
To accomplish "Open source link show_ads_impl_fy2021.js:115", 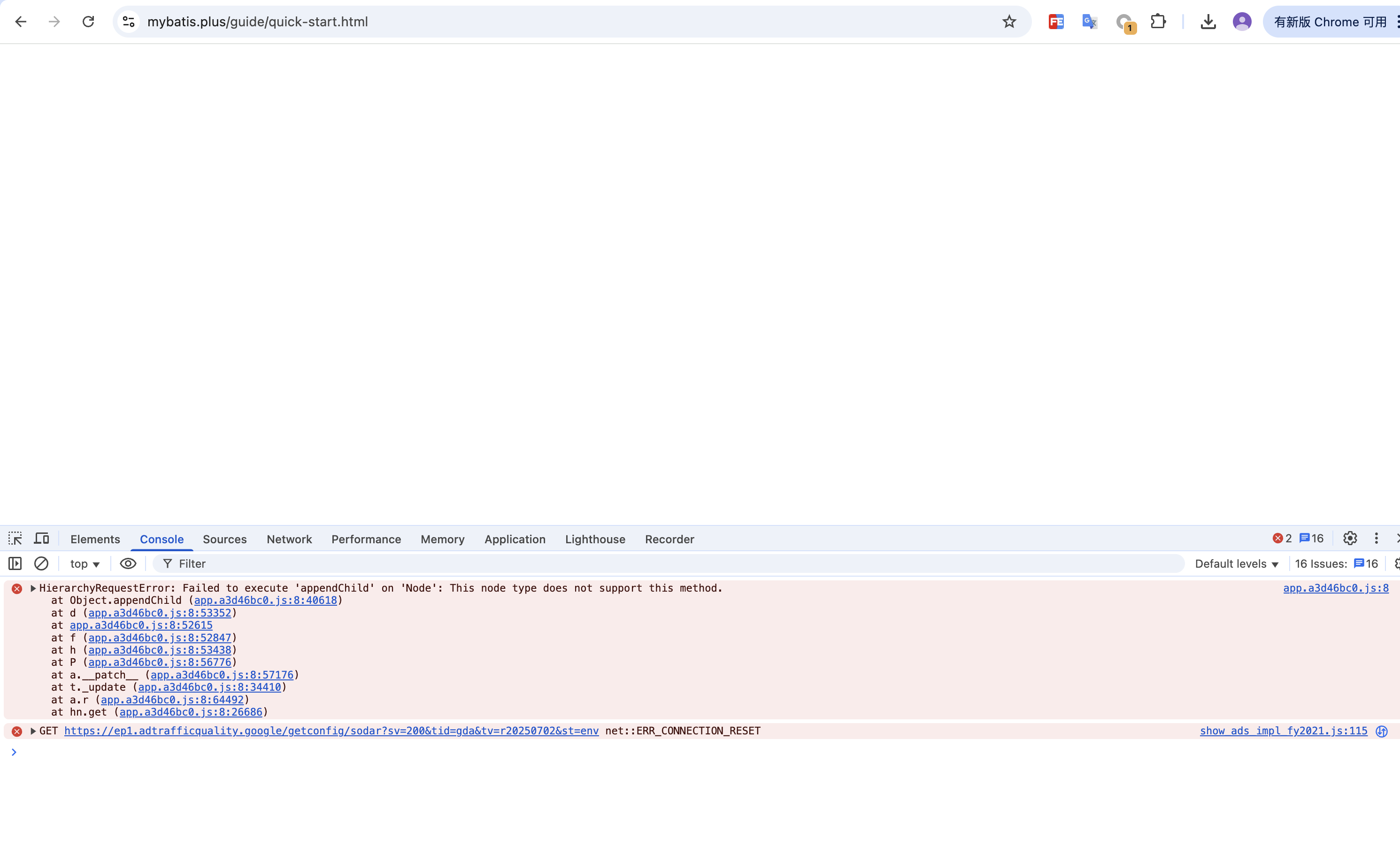I will (1284, 731).
